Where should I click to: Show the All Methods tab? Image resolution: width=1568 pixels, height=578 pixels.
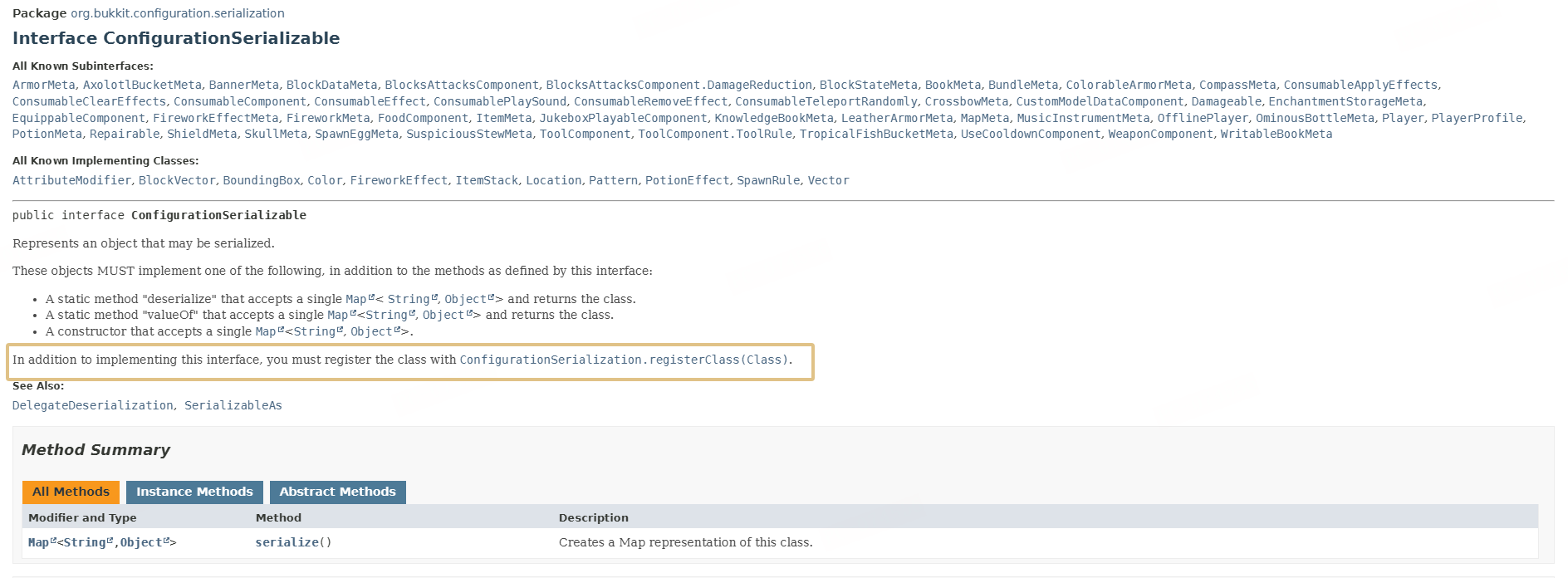click(x=71, y=492)
